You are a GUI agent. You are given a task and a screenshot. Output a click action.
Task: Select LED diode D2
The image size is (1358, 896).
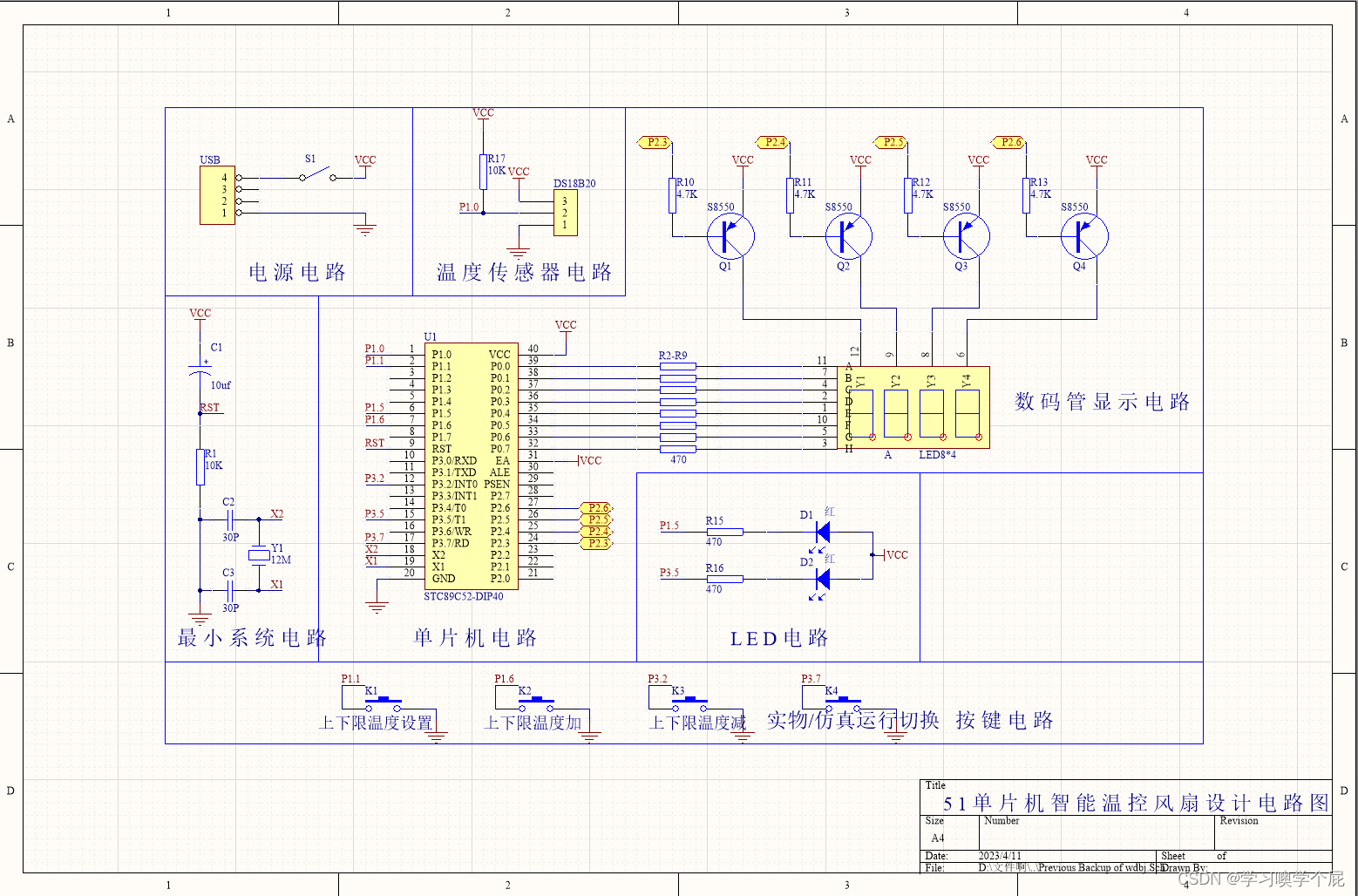tap(821, 579)
